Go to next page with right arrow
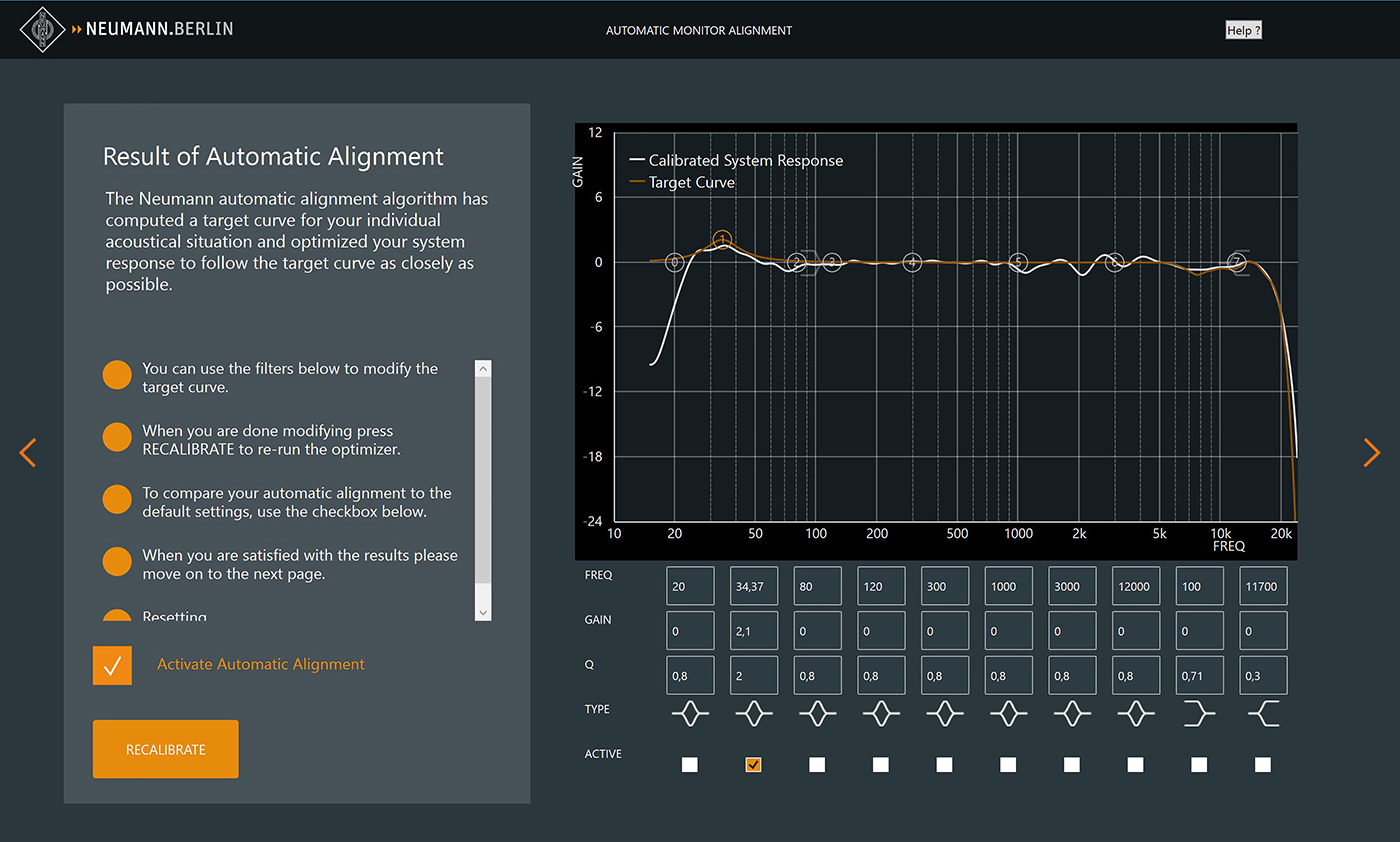 click(1371, 453)
